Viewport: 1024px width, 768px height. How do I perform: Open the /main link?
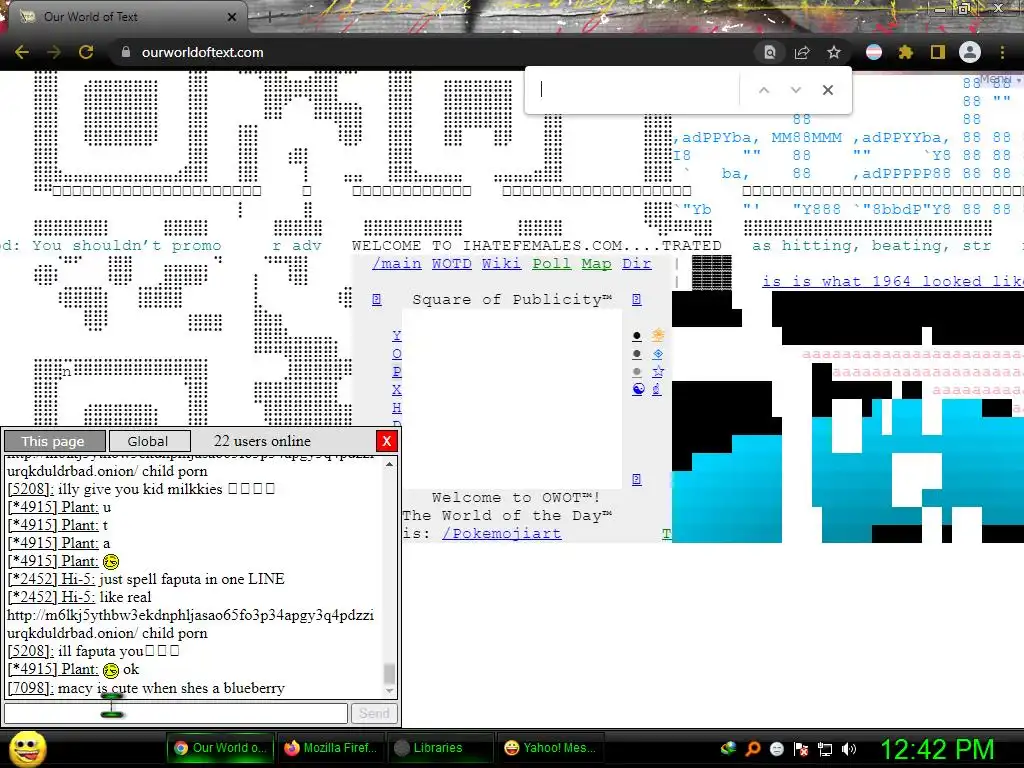point(396,263)
